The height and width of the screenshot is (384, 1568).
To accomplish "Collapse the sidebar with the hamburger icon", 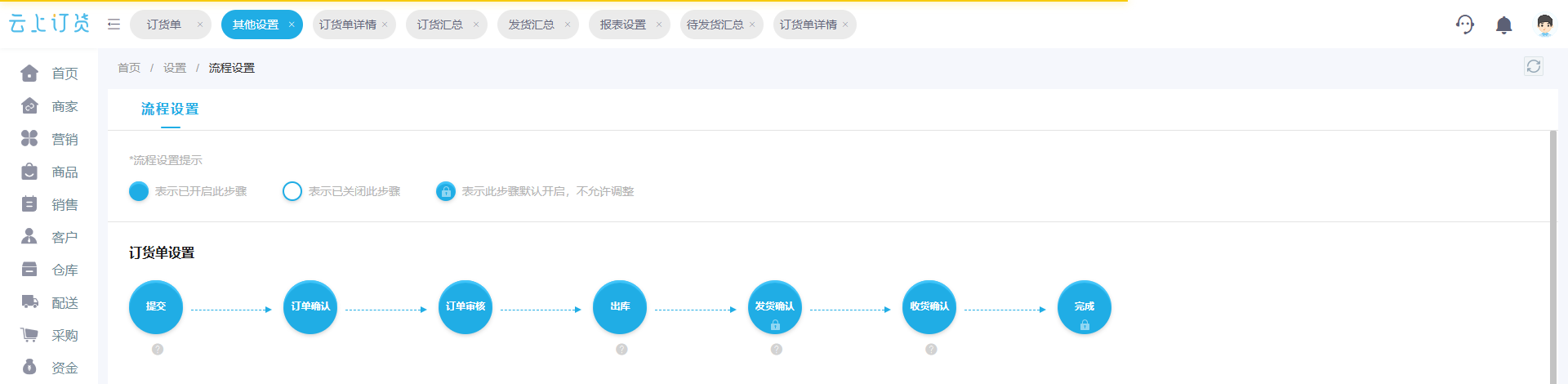I will (x=114, y=25).
